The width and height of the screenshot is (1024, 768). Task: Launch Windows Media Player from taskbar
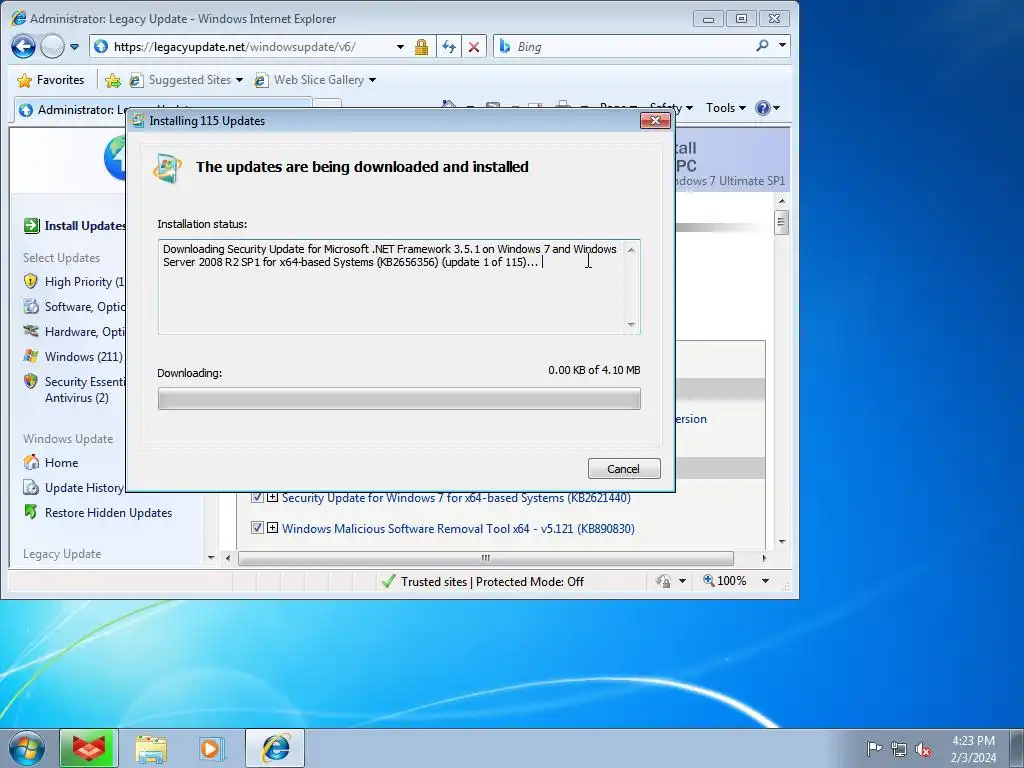click(x=212, y=748)
